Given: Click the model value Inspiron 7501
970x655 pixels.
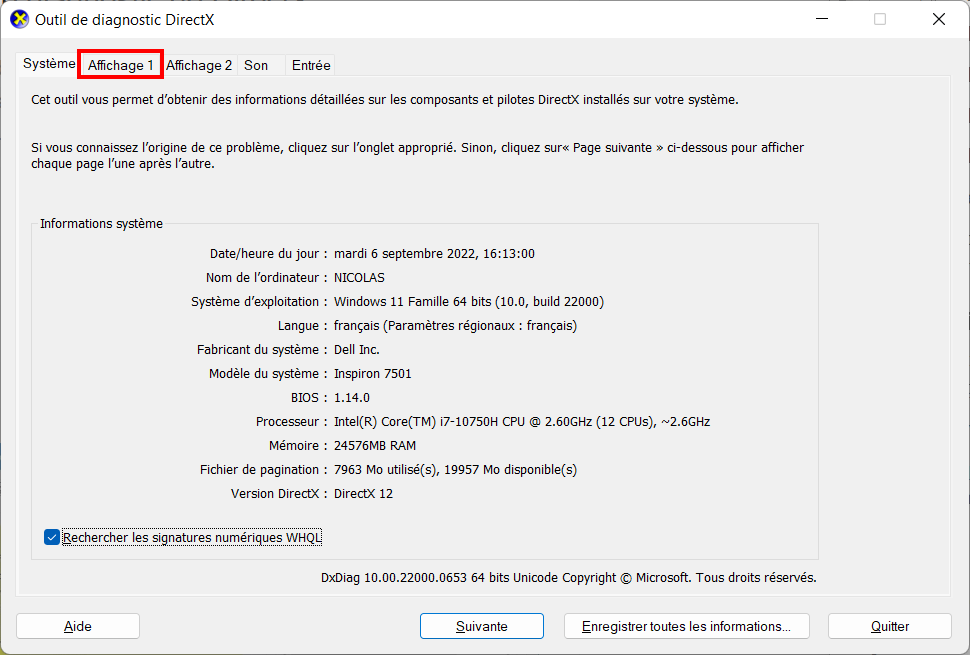Looking at the screenshot, I should click(372, 374).
